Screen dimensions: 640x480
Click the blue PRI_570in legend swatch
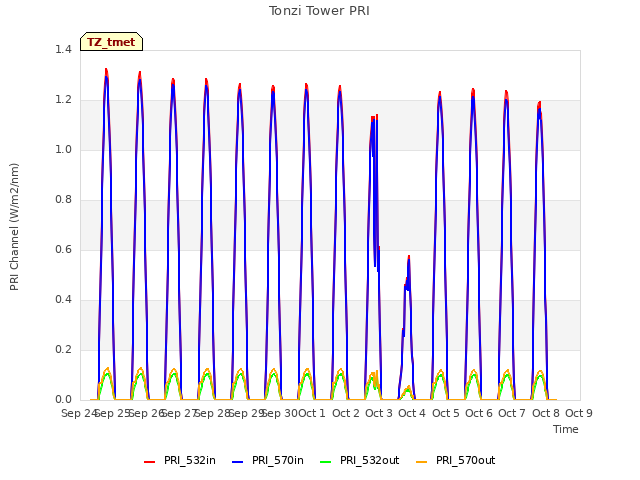[x=238, y=462]
